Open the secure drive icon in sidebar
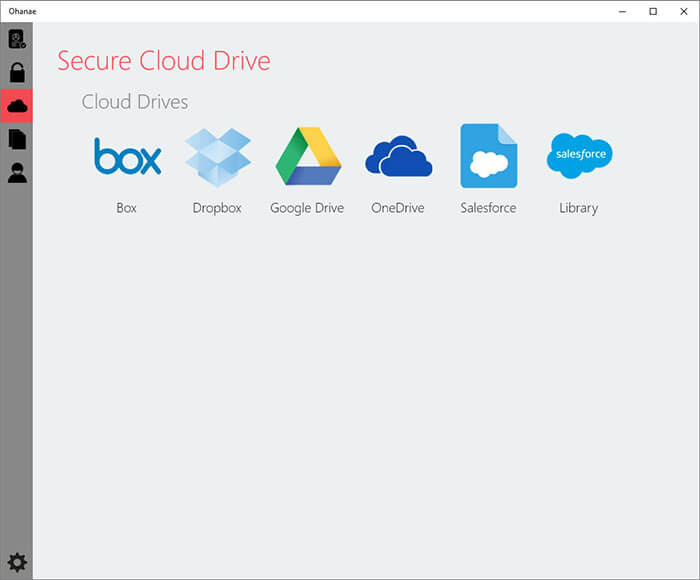 click(x=17, y=39)
